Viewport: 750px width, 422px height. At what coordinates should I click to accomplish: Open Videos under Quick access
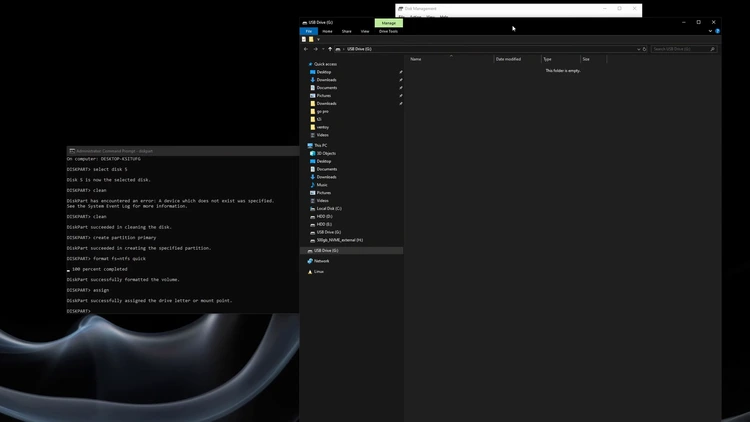(322, 135)
